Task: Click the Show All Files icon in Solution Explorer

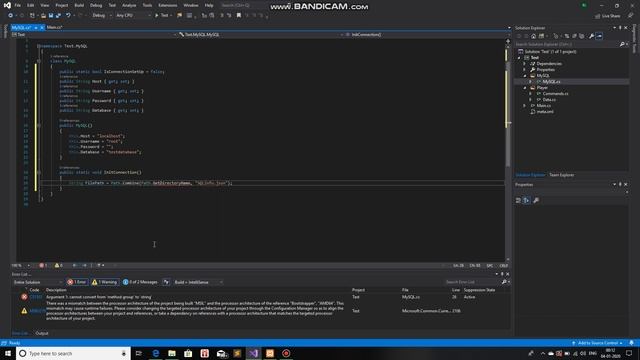Action: click(582, 36)
